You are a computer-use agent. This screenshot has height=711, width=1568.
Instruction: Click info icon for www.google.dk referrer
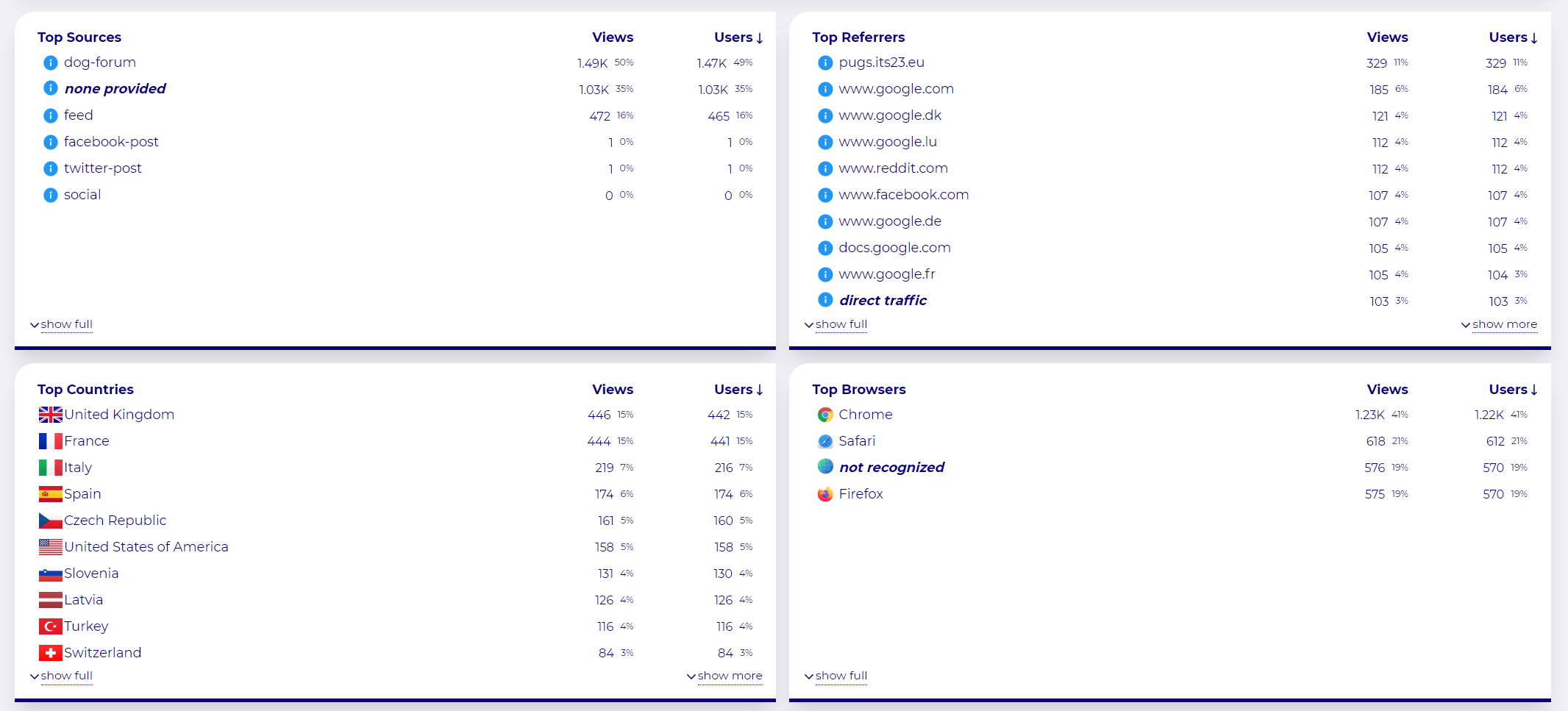pos(825,115)
